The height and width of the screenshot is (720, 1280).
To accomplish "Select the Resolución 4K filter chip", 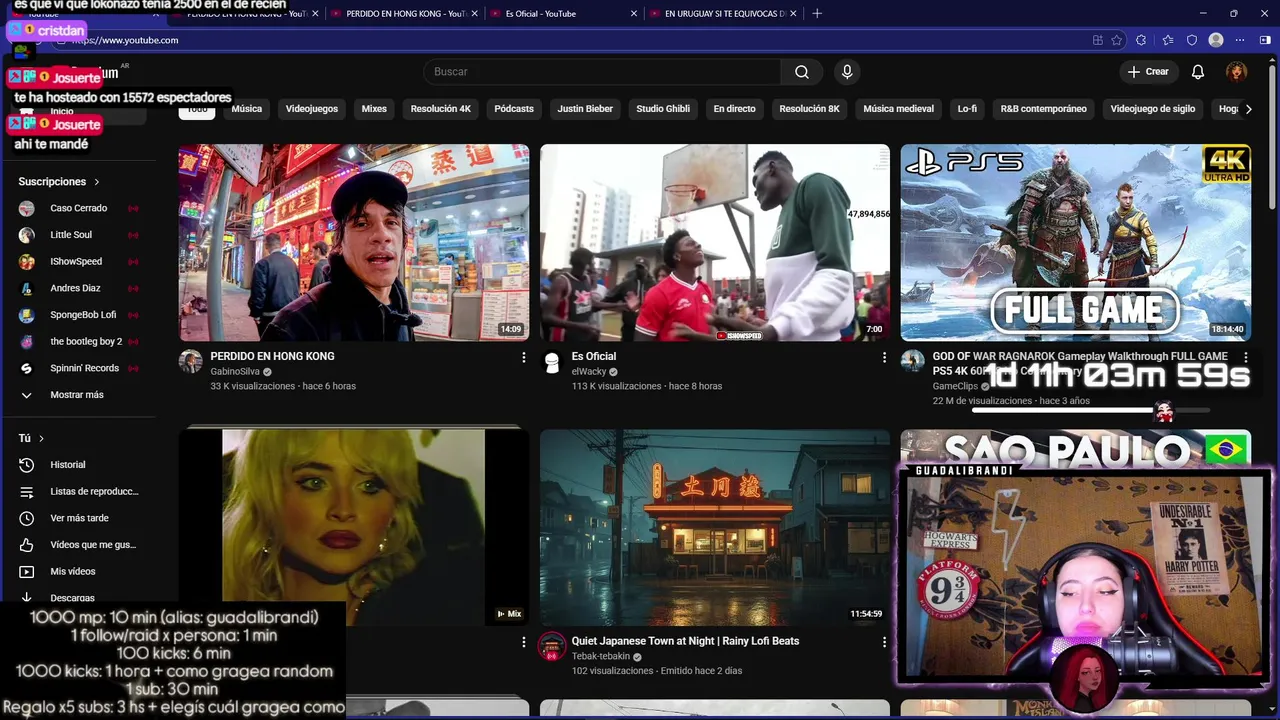I will (441, 109).
